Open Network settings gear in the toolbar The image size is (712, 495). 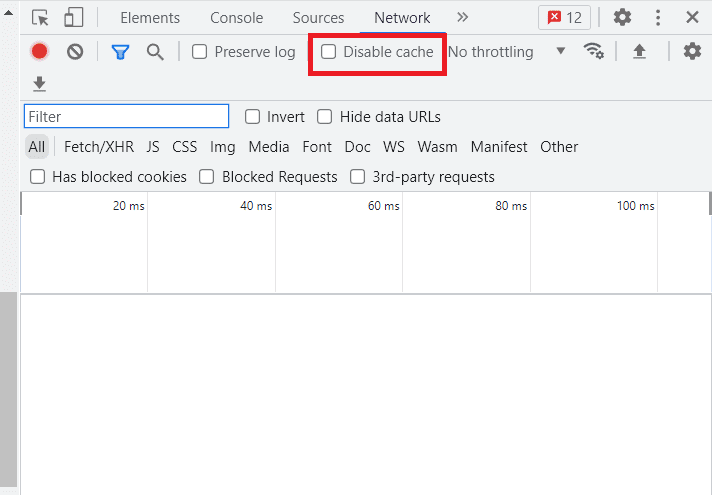pos(692,51)
